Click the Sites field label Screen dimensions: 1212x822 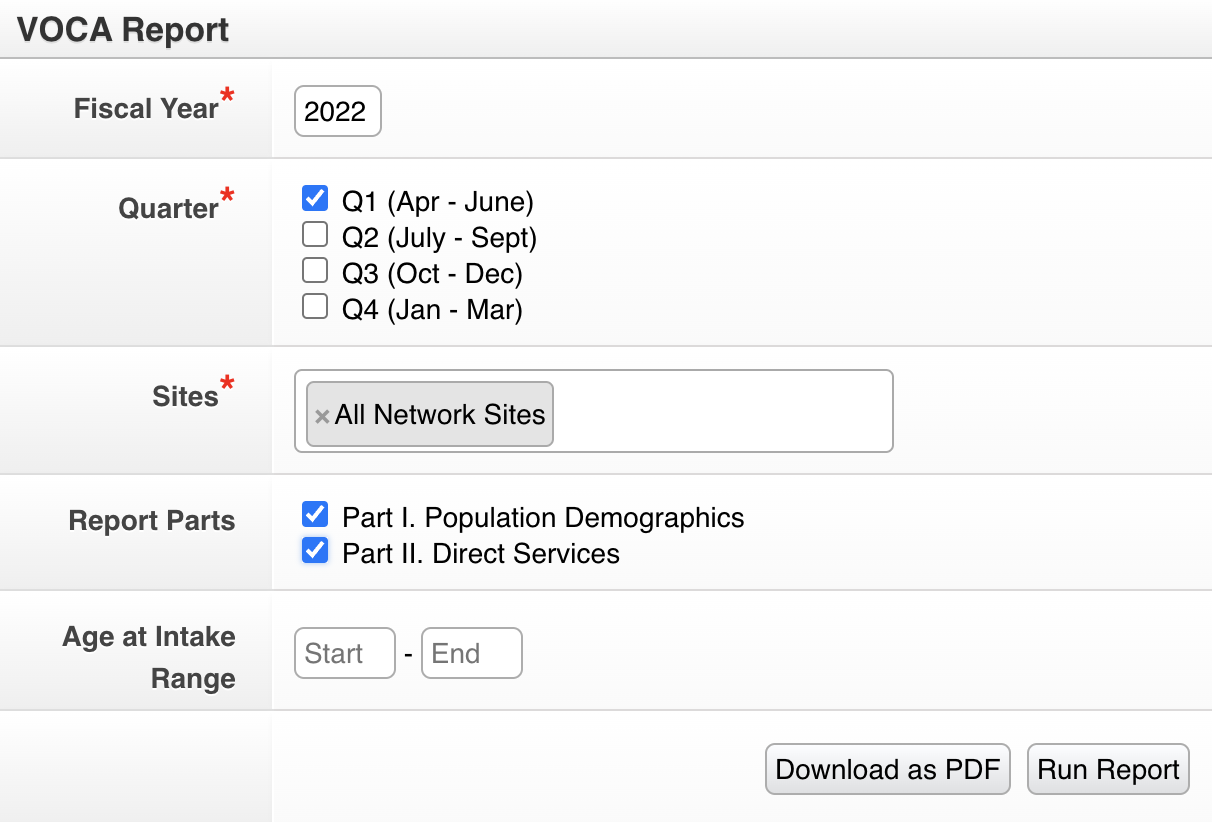[185, 396]
